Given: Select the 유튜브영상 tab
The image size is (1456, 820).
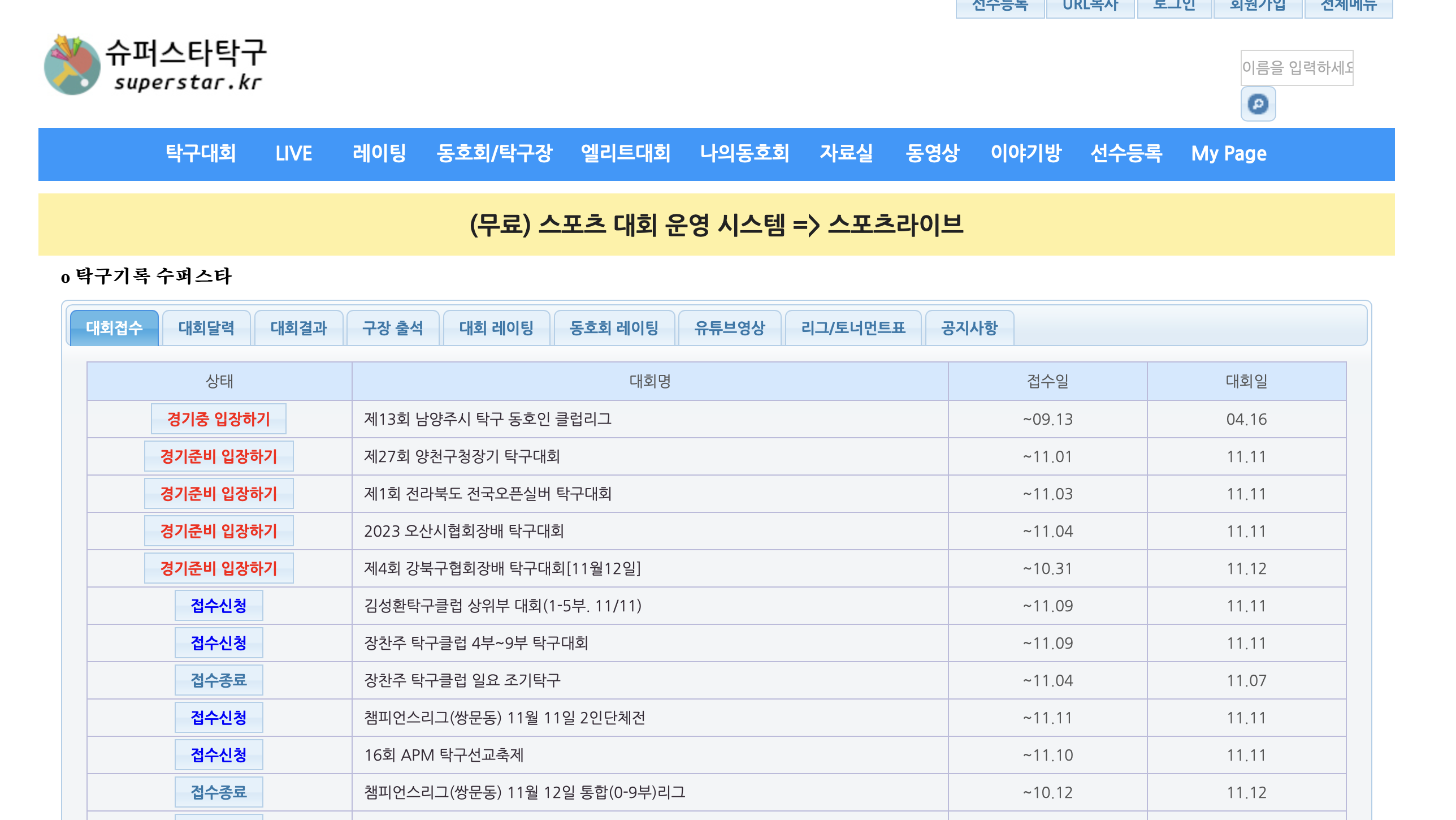Looking at the screenshot, I should 730,328.
